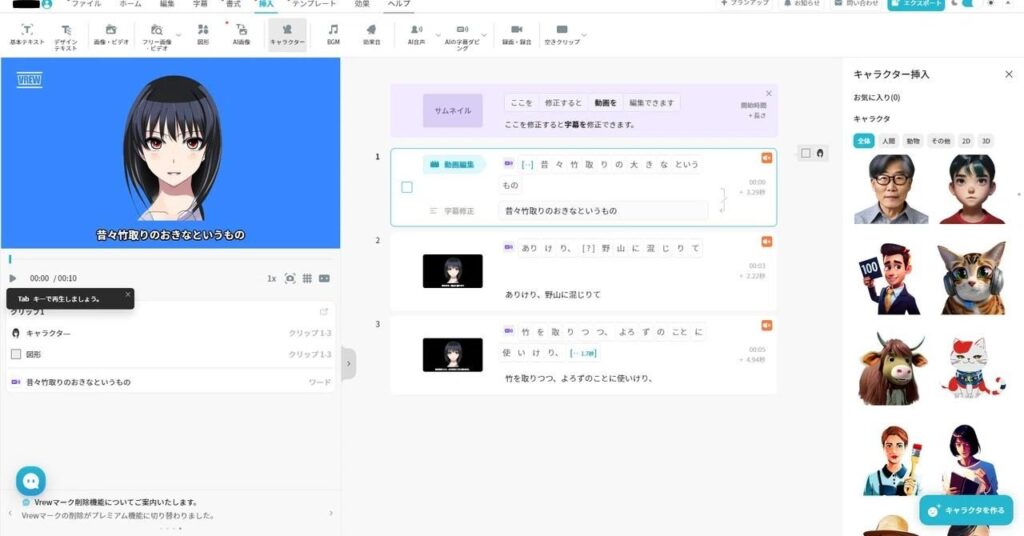
Task: Select the 基本テキスト text tool
Action: 27,35
